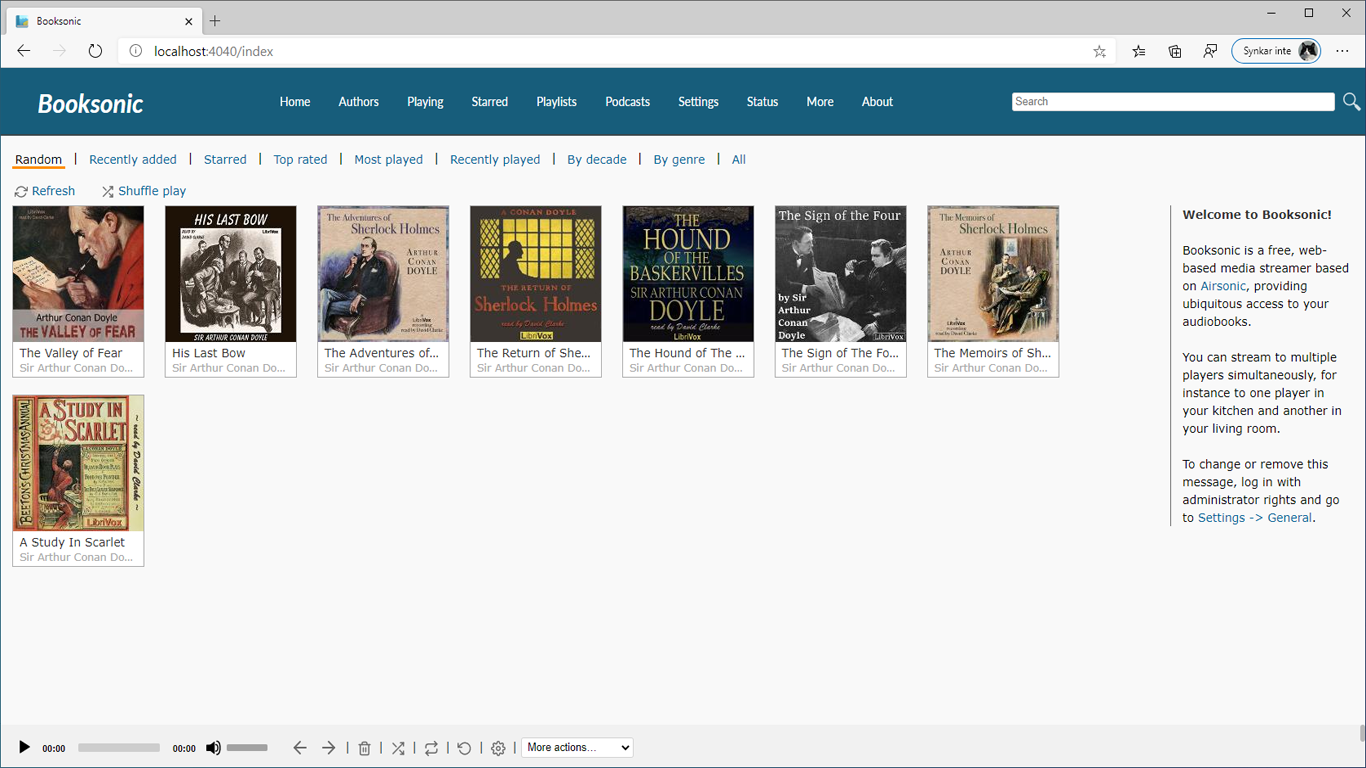
Task: Open The Valley of Fear cover
Action: (78, 274)
